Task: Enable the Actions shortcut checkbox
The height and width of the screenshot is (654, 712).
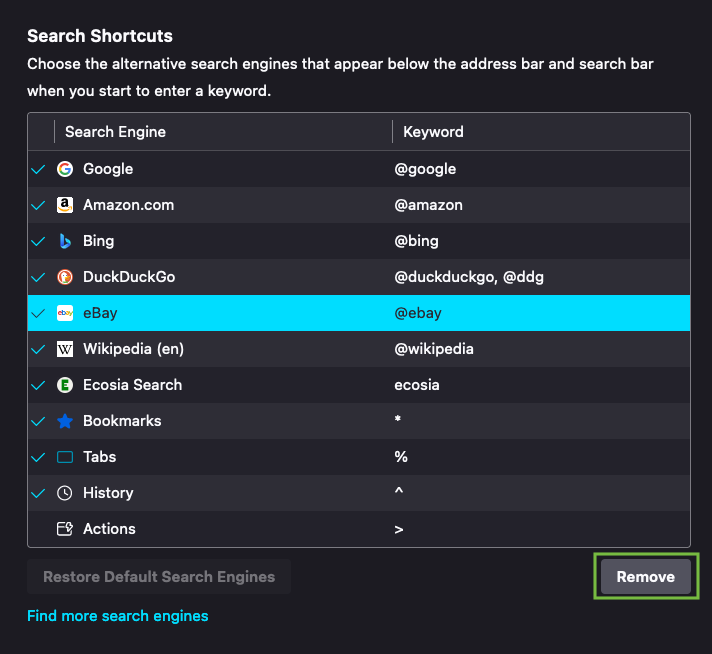Action: [39, 529]
